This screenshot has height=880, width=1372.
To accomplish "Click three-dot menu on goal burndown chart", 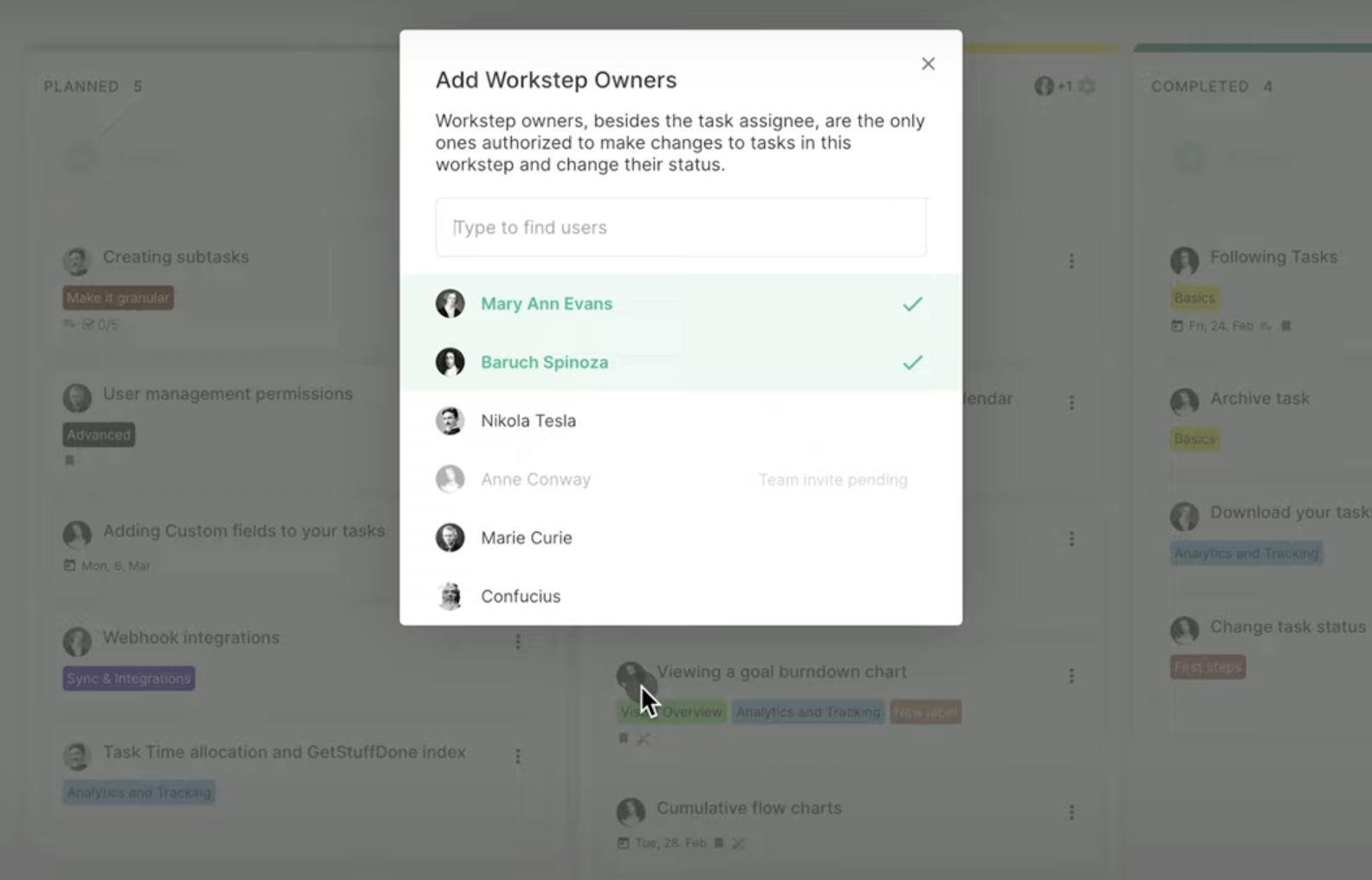I will pyautogui.click(x=1071, y=676).
